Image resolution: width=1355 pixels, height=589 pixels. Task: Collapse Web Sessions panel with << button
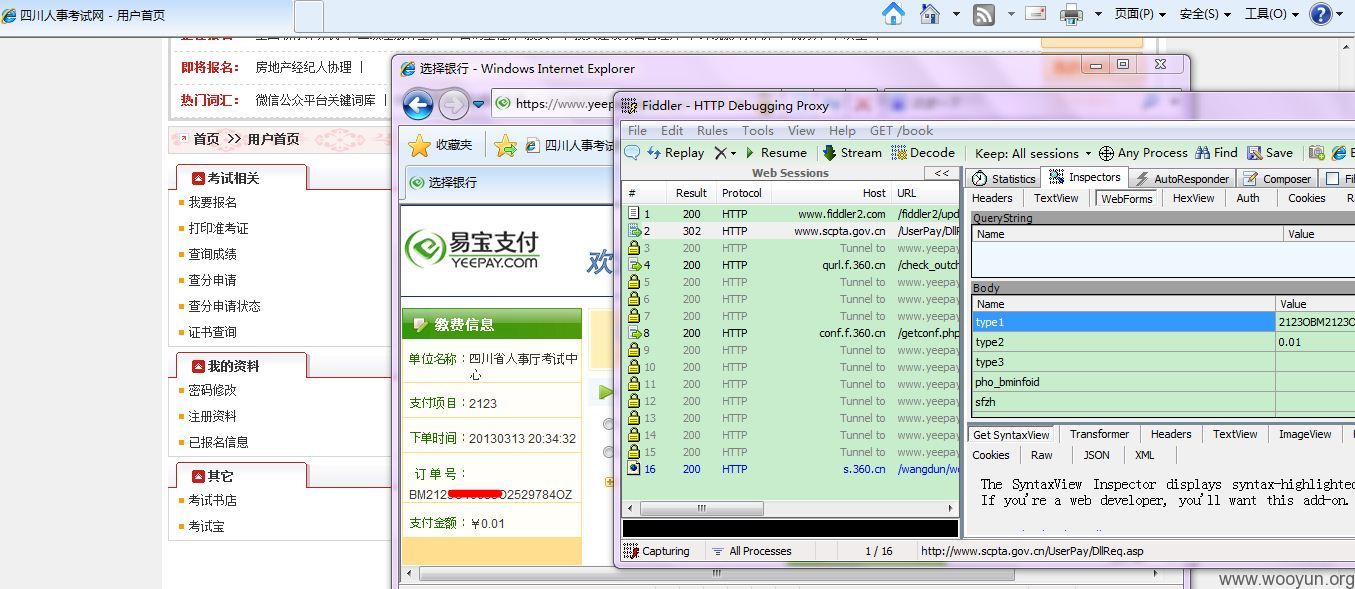pos(941,173)
